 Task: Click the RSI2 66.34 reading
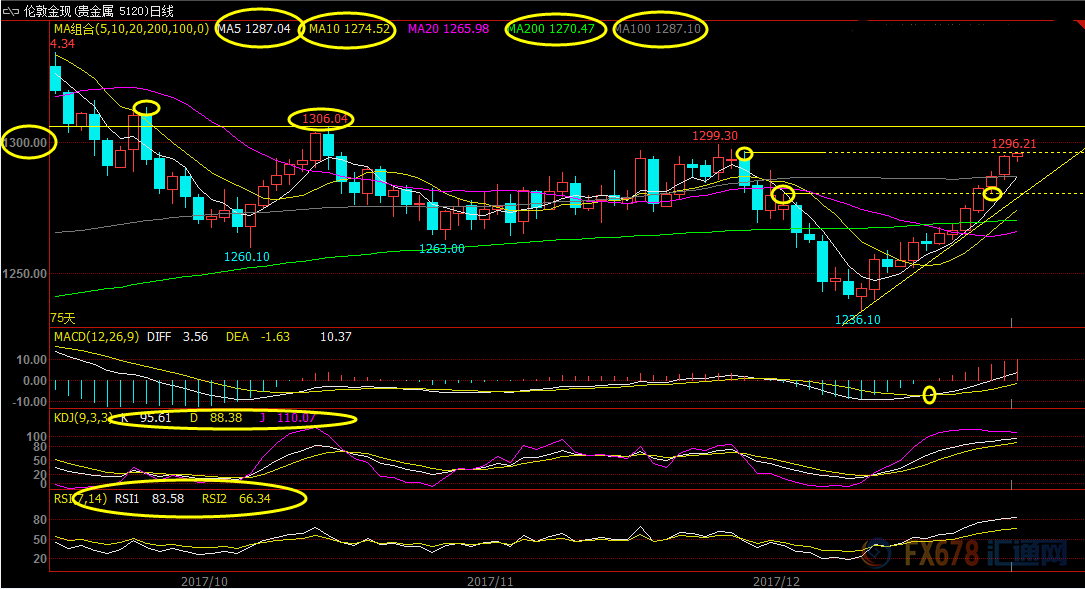coord(236,499)
